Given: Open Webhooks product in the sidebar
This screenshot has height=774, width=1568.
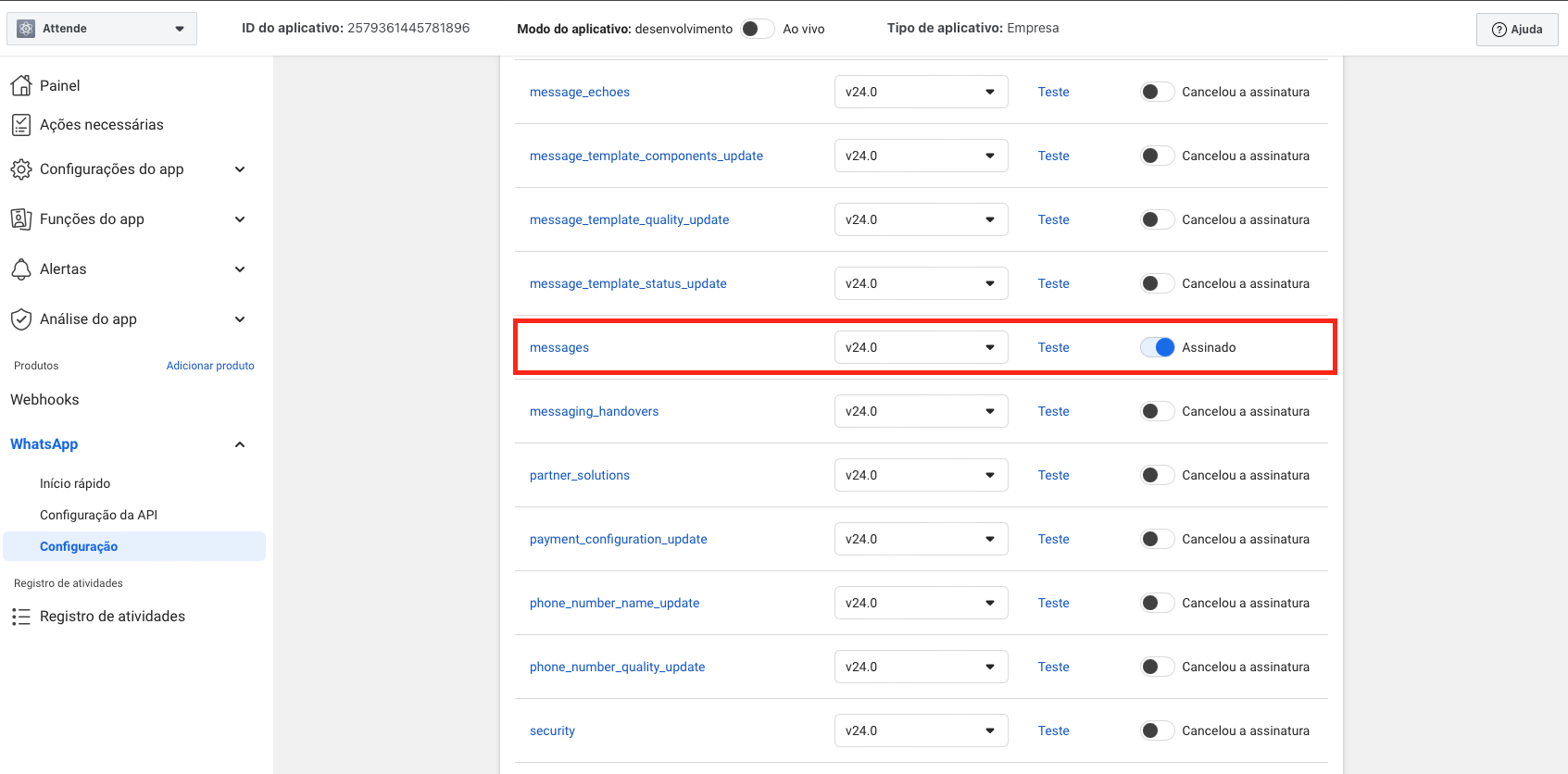Looking at the screenshot, I should click(44, 400).
